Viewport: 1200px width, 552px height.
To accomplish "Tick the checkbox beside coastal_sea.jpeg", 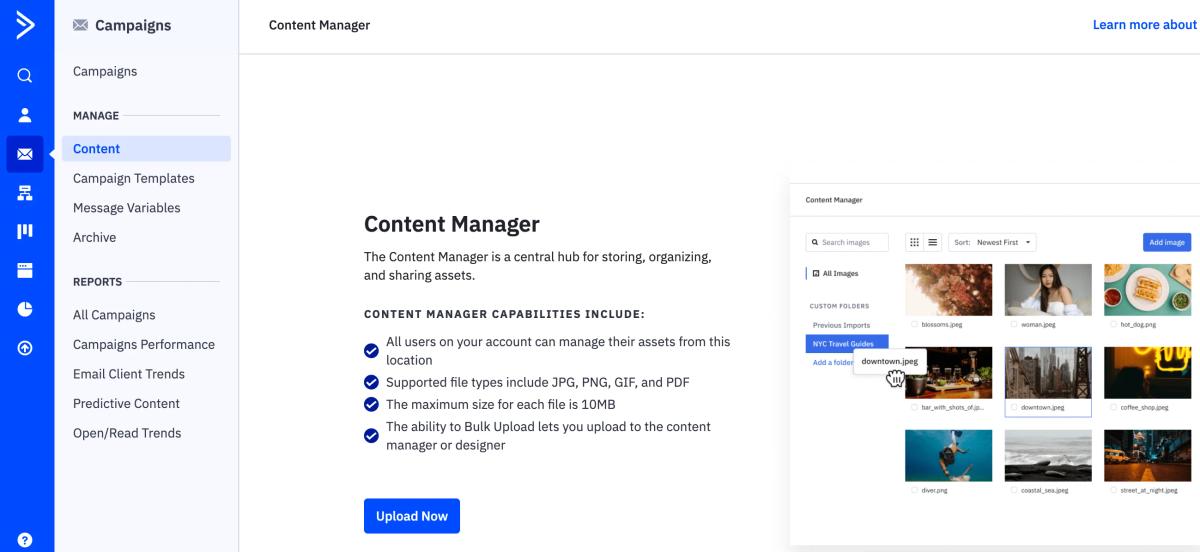I will (1014, 491).
